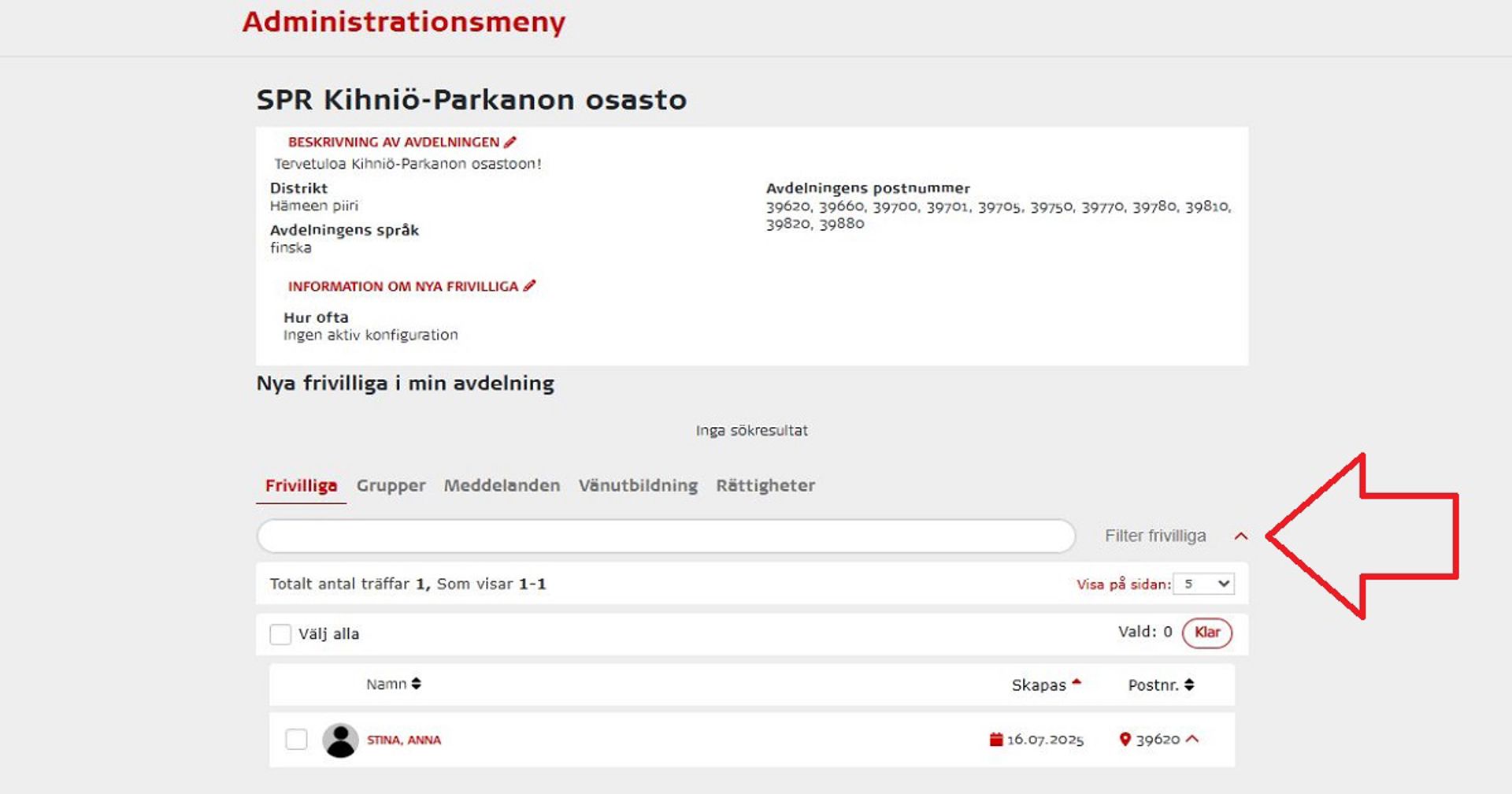Tick the Välj alla checkbox

280,634
